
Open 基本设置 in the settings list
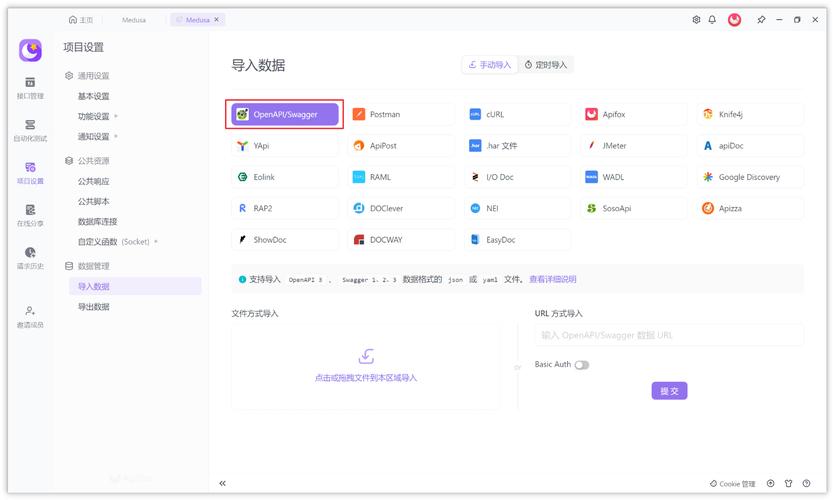point(94,96)
